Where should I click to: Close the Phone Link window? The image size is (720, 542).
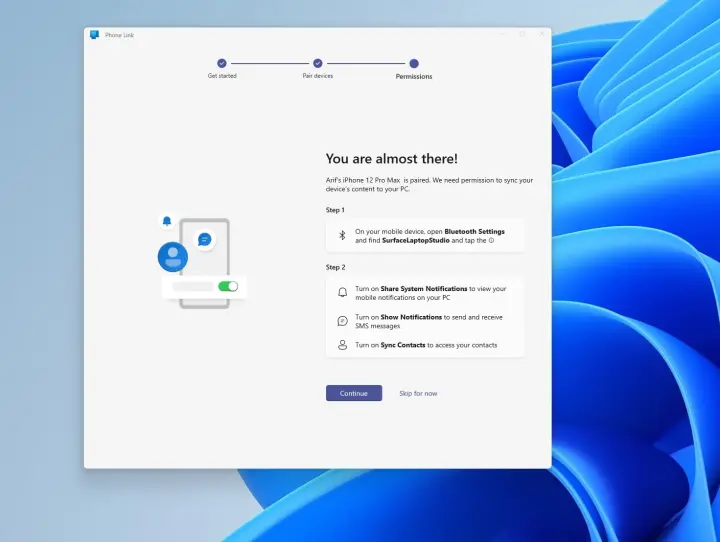click(x=542, y=34)
